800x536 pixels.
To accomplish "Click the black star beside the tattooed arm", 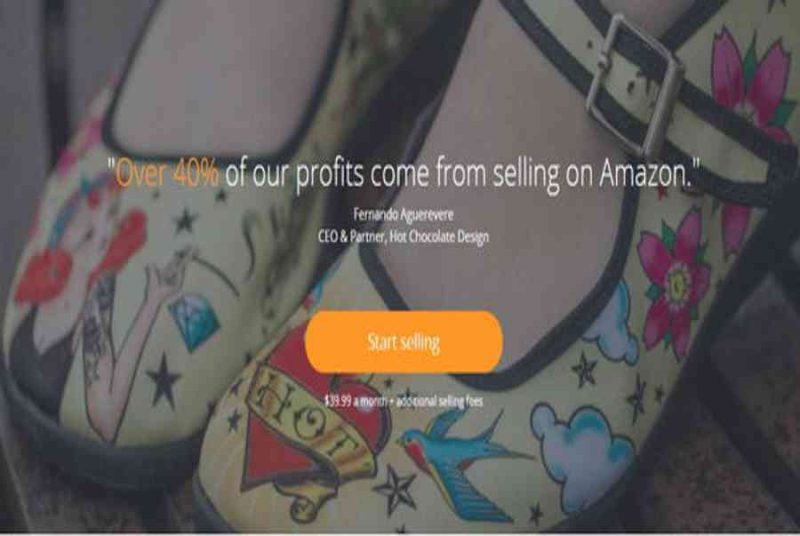I will 163,380.
